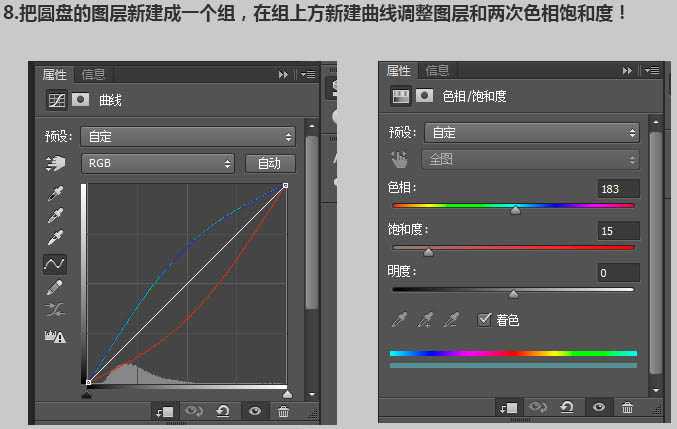Select the white point eyedropper in Curves
Viewport: 677px width, 429px height.
click(x=55, y=238)
